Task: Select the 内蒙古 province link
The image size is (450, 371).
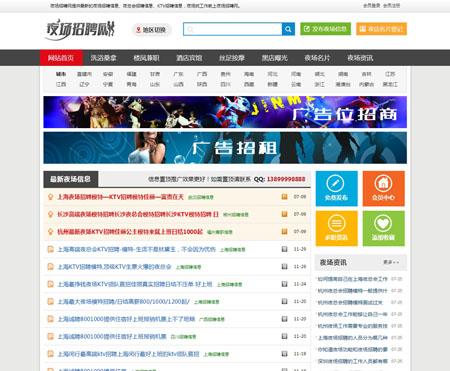Action: tap(366, 84)
